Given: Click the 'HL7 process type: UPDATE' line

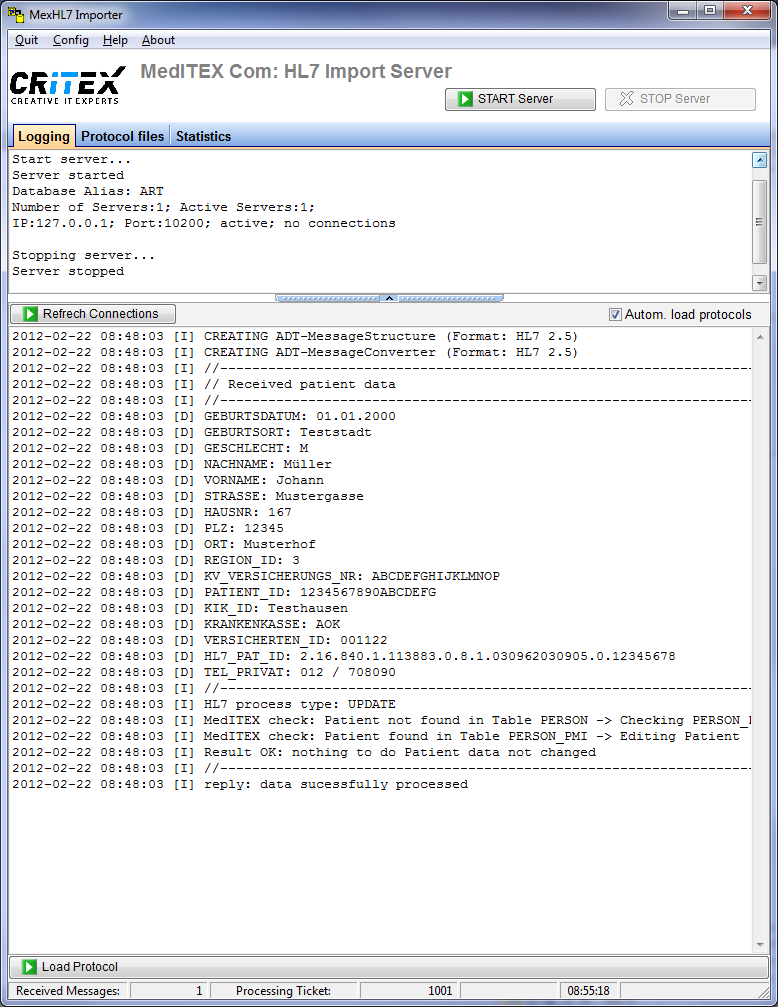Looking at the screenshot, I should [x=204, y=705].
